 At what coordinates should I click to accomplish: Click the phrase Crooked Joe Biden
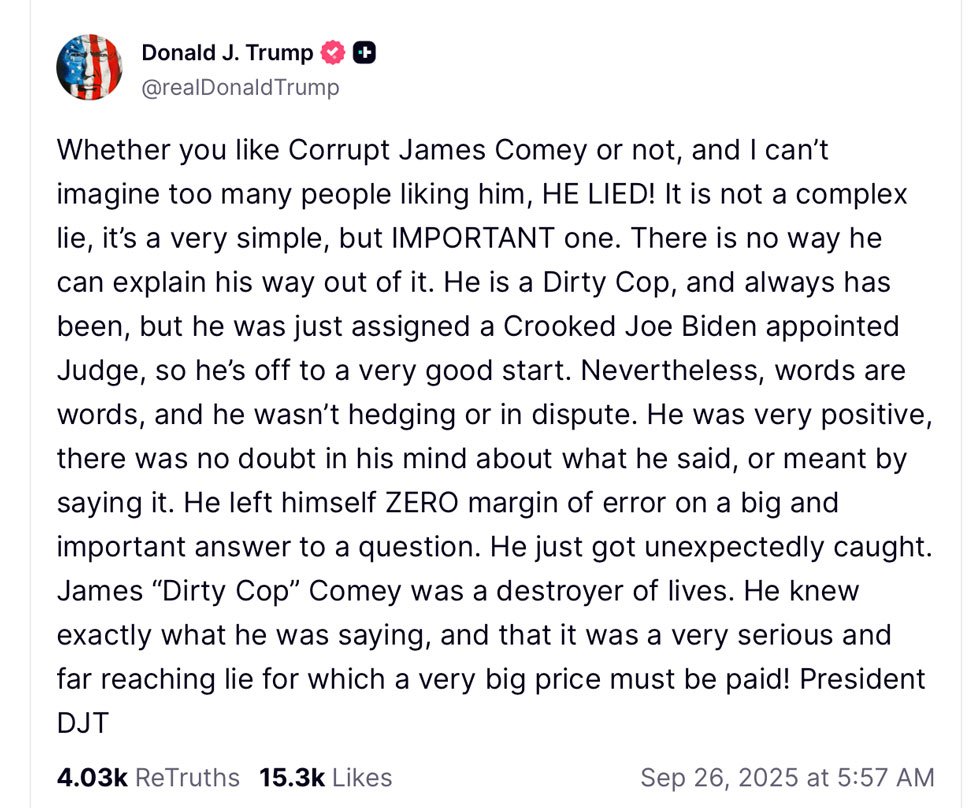click(x=630, y=326)
